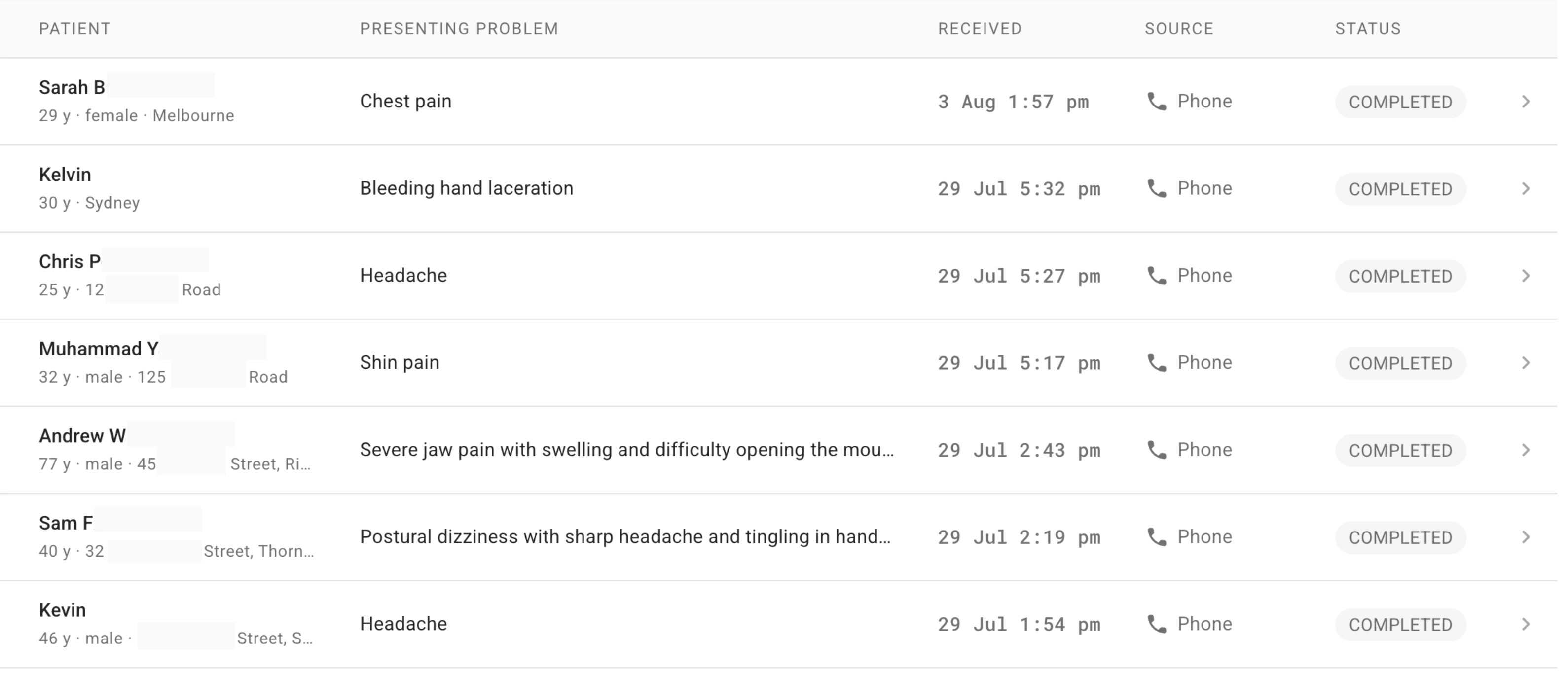Click the 29 Jul 5:17 pm timestamp
The height and width of the screenshot is (674, 1568).
[x=1019, y=363]
